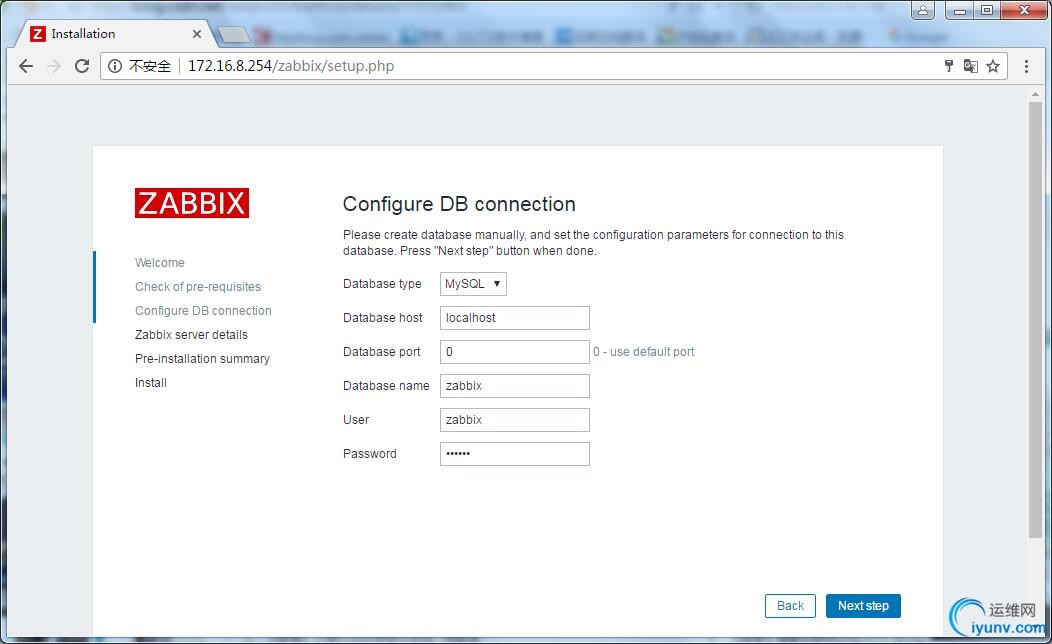This screenshot has width=1052, height=644.
Task: Select Welcome step in sidebar
Action: pos(160,262)
